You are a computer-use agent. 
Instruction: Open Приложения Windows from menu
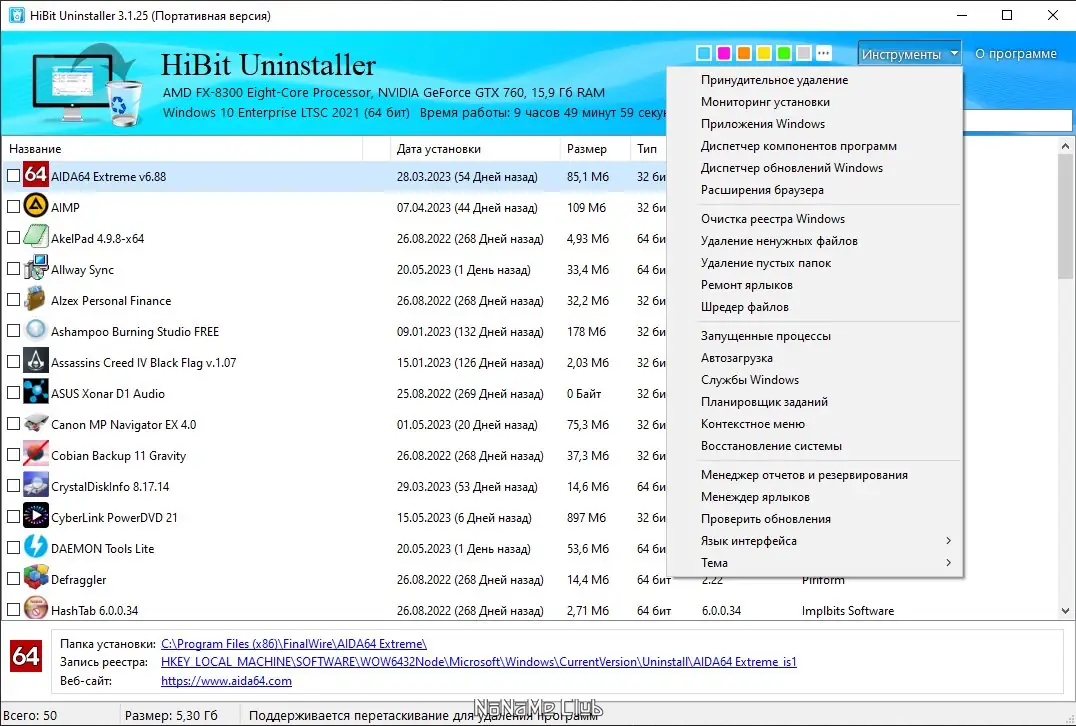[x=815, y=124]
